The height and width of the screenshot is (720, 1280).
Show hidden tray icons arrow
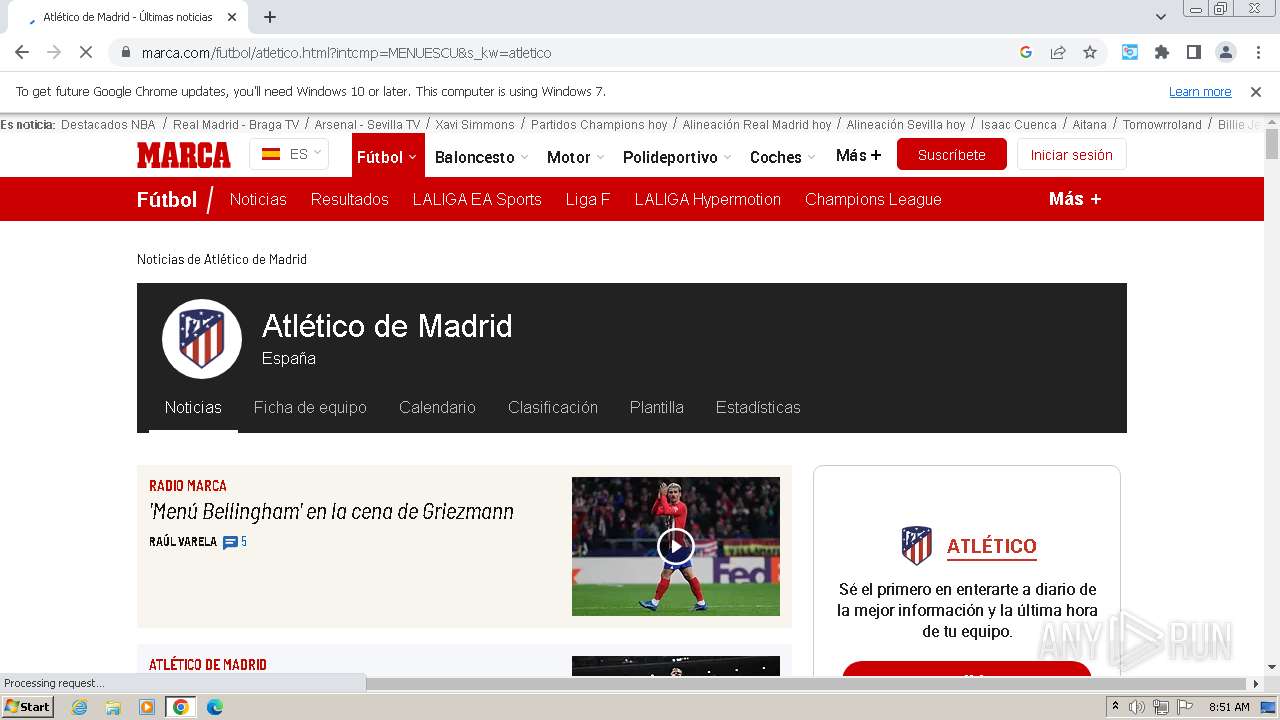click(1115, 707)
